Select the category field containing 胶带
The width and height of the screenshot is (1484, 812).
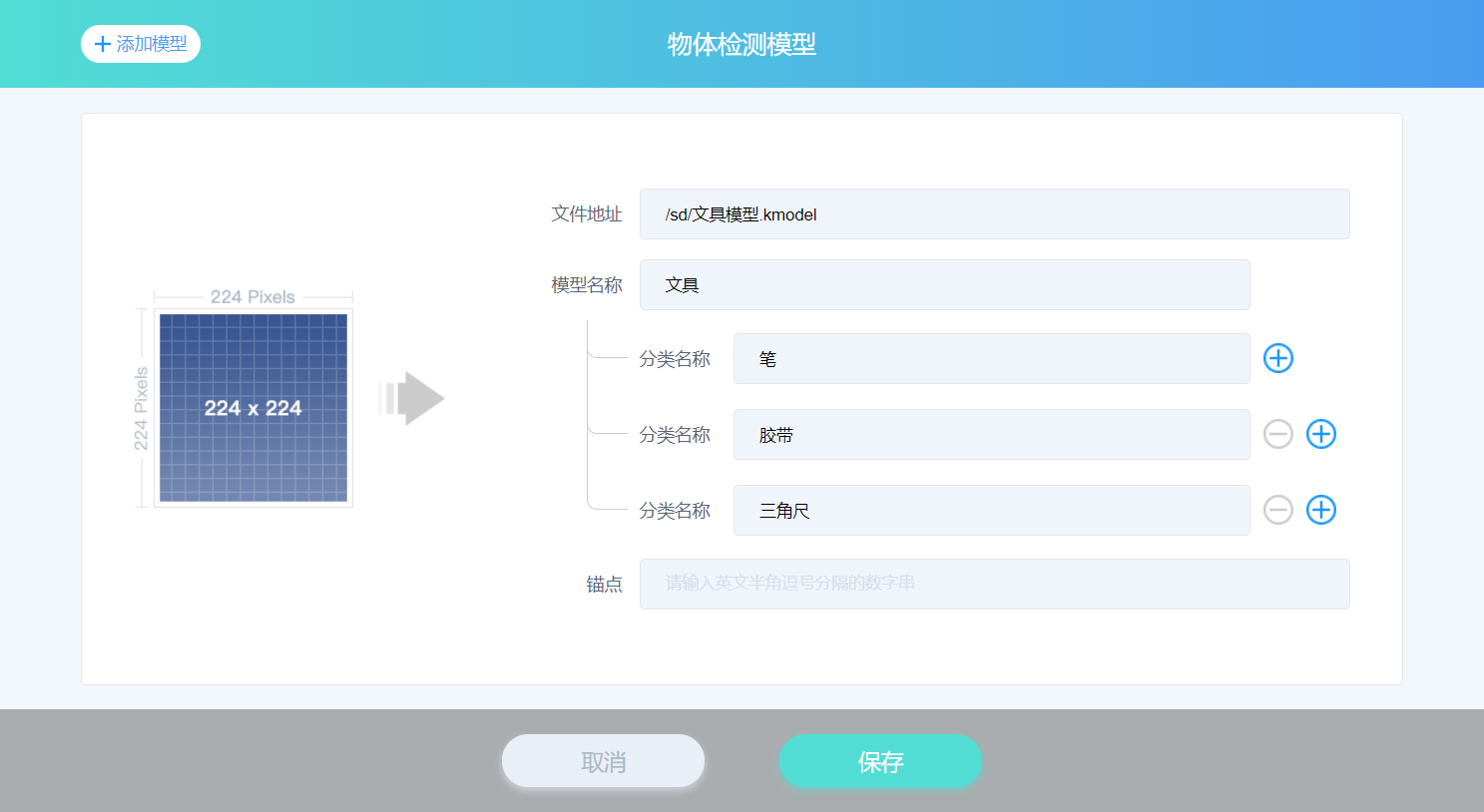pos(991,435)
